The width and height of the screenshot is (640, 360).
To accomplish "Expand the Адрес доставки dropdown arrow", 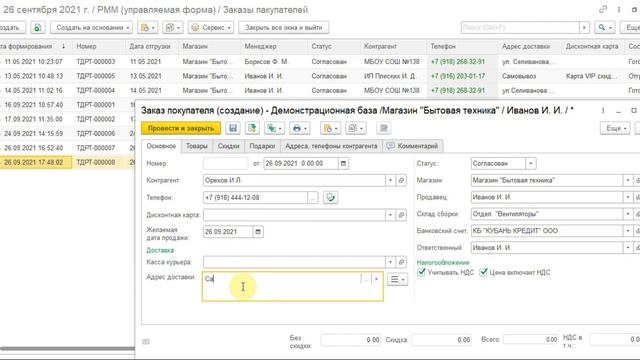I will (376, 279).
